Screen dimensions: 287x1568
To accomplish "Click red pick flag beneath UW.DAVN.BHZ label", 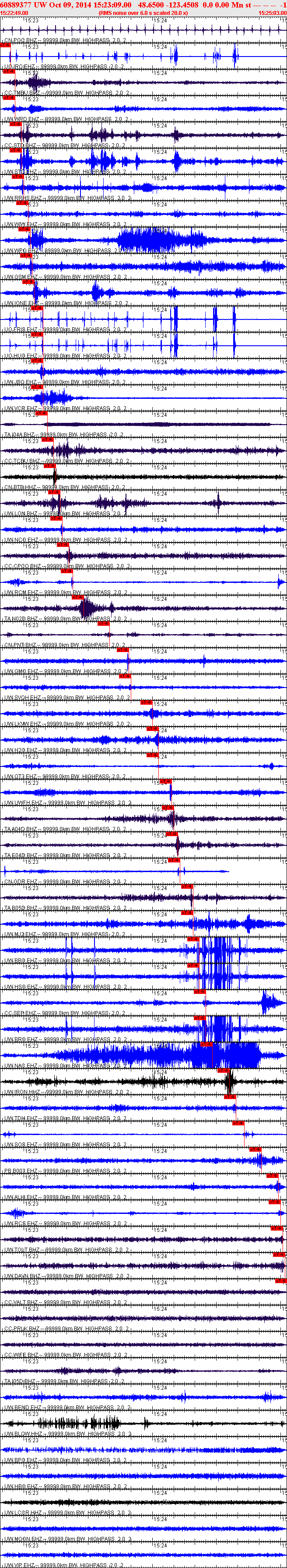I will [280, 1280].
